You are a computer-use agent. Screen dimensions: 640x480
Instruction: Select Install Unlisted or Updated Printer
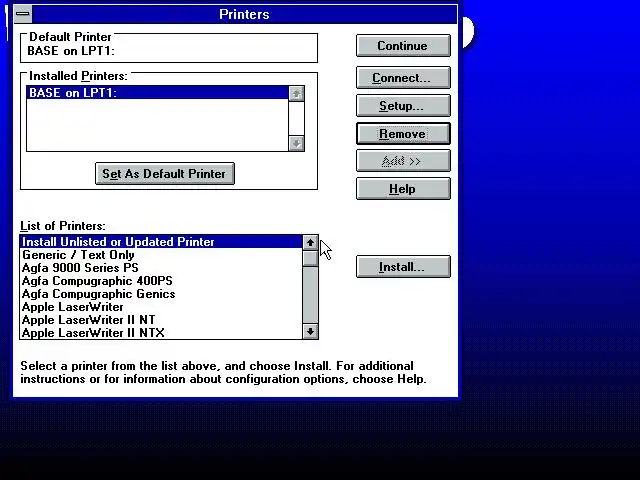[161, 242]
